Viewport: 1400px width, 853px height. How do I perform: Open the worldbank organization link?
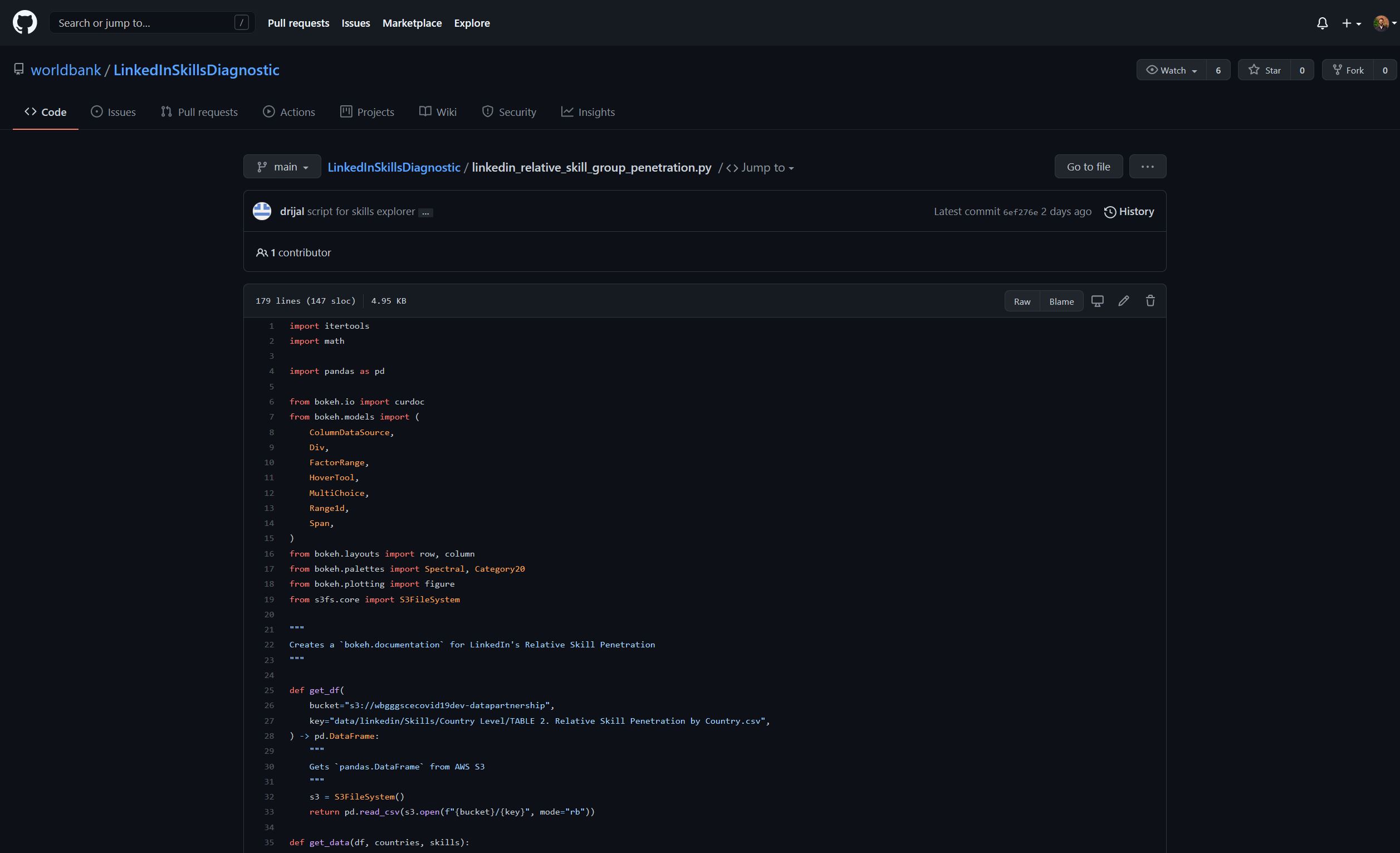[x=66, y=70]
